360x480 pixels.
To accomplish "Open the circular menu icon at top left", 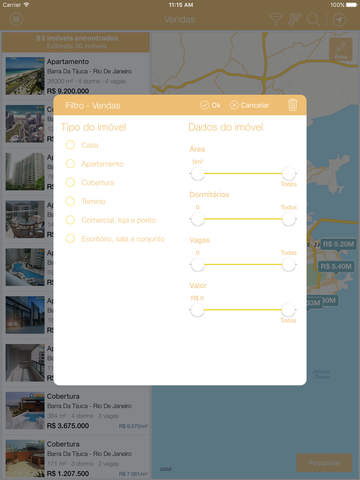I will [x=16, y=19].
